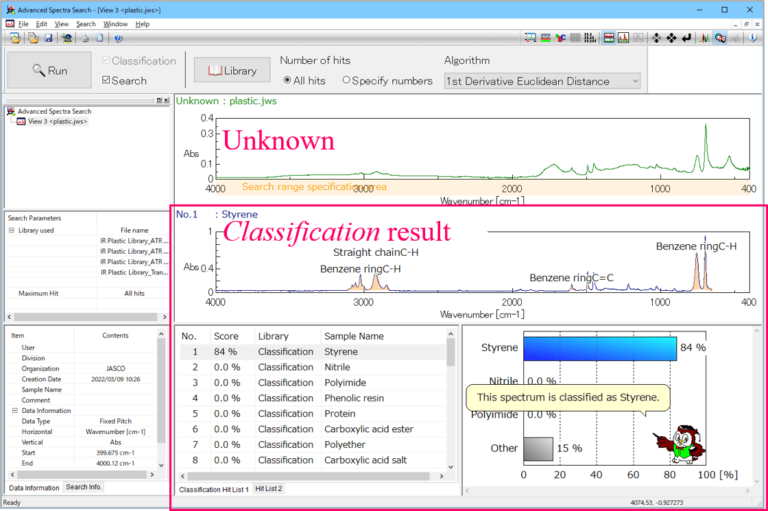Screen dimensions: 768x511
Task: Open the Edit menu
Action: point(42,24)
